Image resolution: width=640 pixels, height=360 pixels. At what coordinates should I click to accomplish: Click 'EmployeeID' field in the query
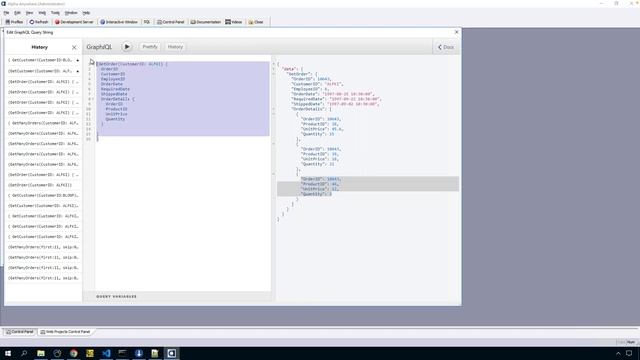tap(113, 79)
